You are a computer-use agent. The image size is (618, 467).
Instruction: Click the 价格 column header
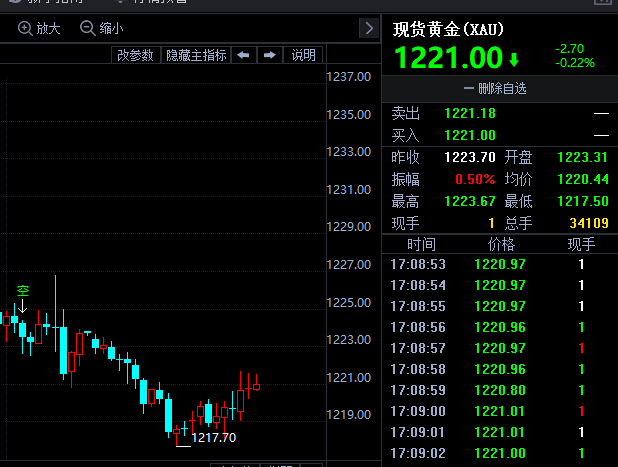point(501,245)
